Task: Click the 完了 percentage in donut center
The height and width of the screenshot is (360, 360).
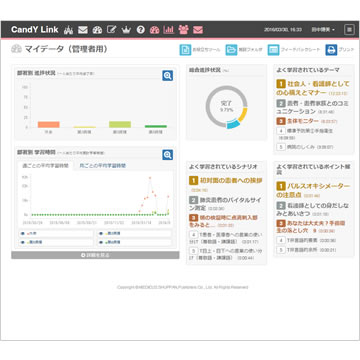Action: 226,106
